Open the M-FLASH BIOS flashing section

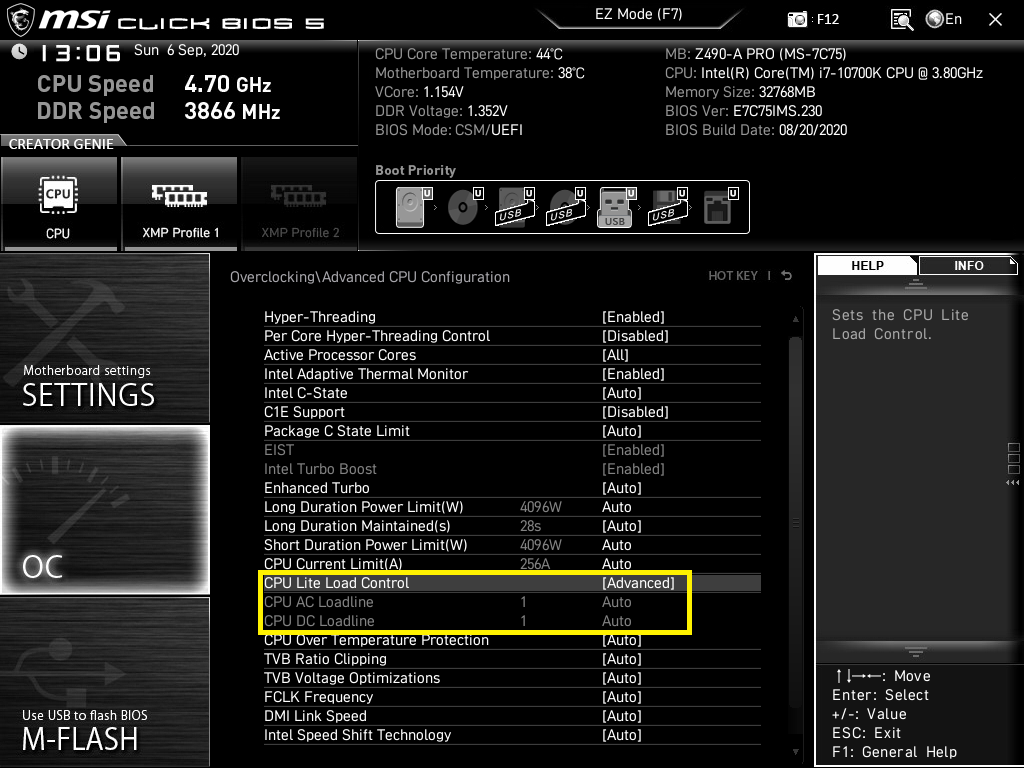pos(105,681)
